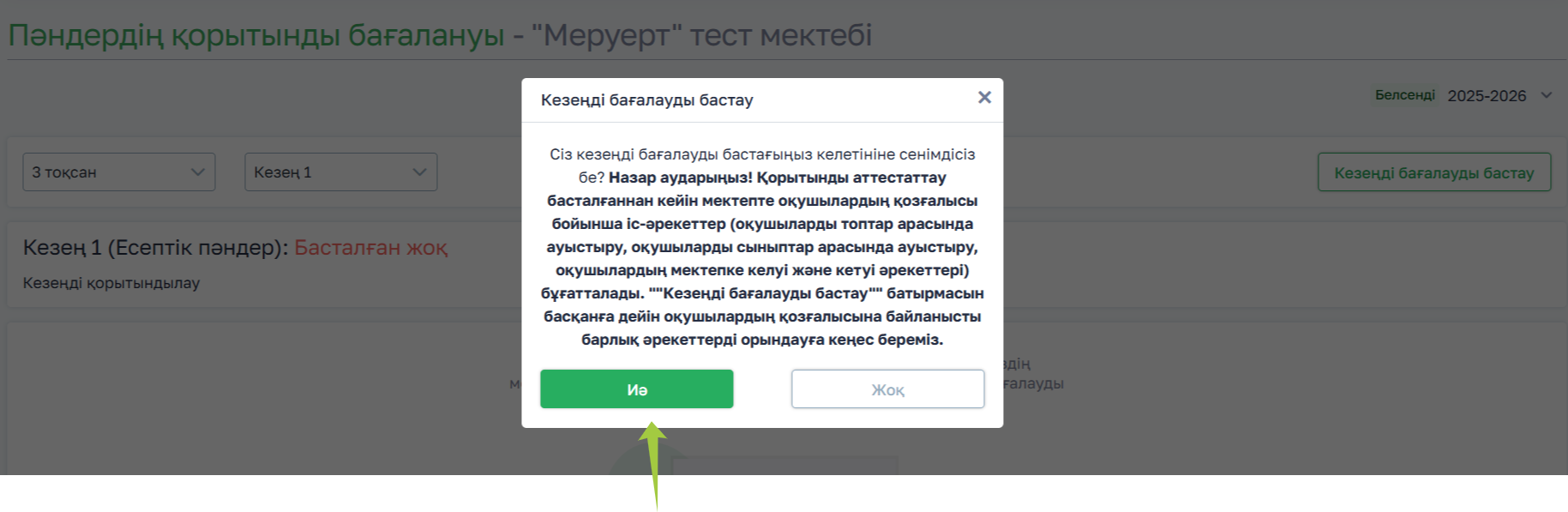The height and width of the screenshot is (512, 1568).
Task: Click the dialog's first line "Сіз кезеңді бағалауды"
Action: (x=634, y=154)
